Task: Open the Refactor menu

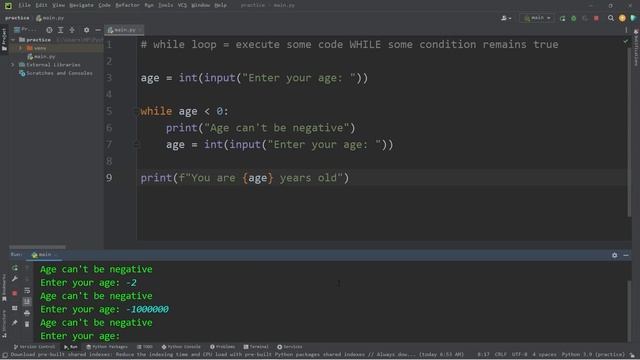Action: click(x=127, y=5)
